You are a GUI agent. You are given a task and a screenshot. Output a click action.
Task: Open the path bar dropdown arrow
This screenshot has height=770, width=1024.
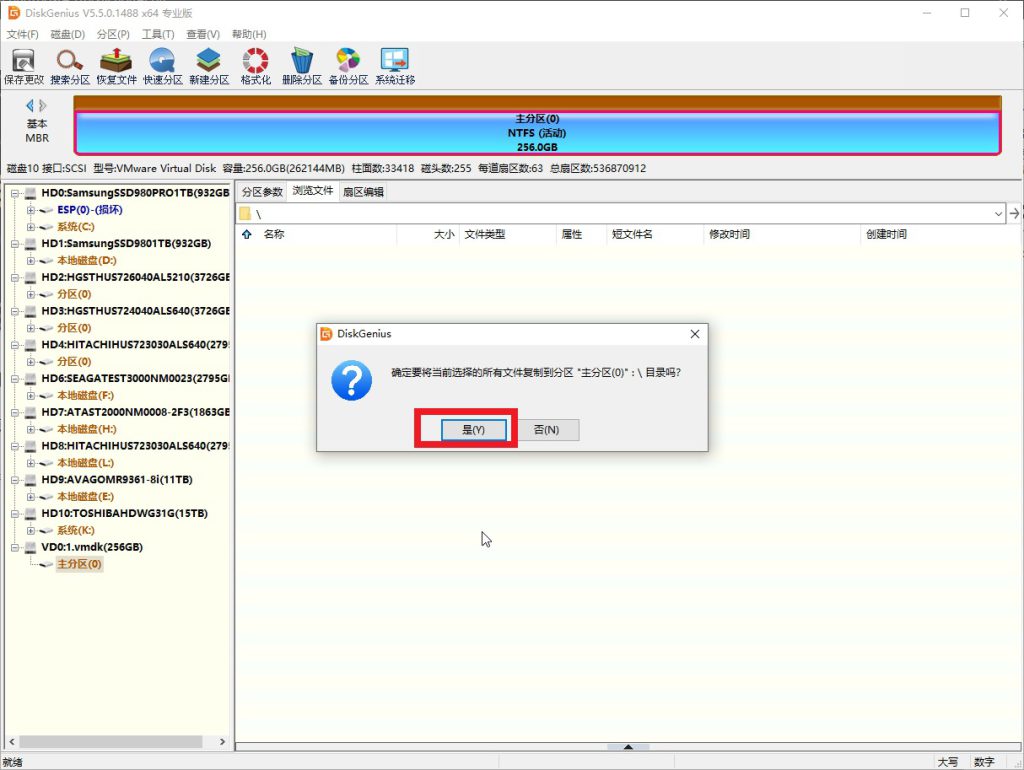coord(998,214)
